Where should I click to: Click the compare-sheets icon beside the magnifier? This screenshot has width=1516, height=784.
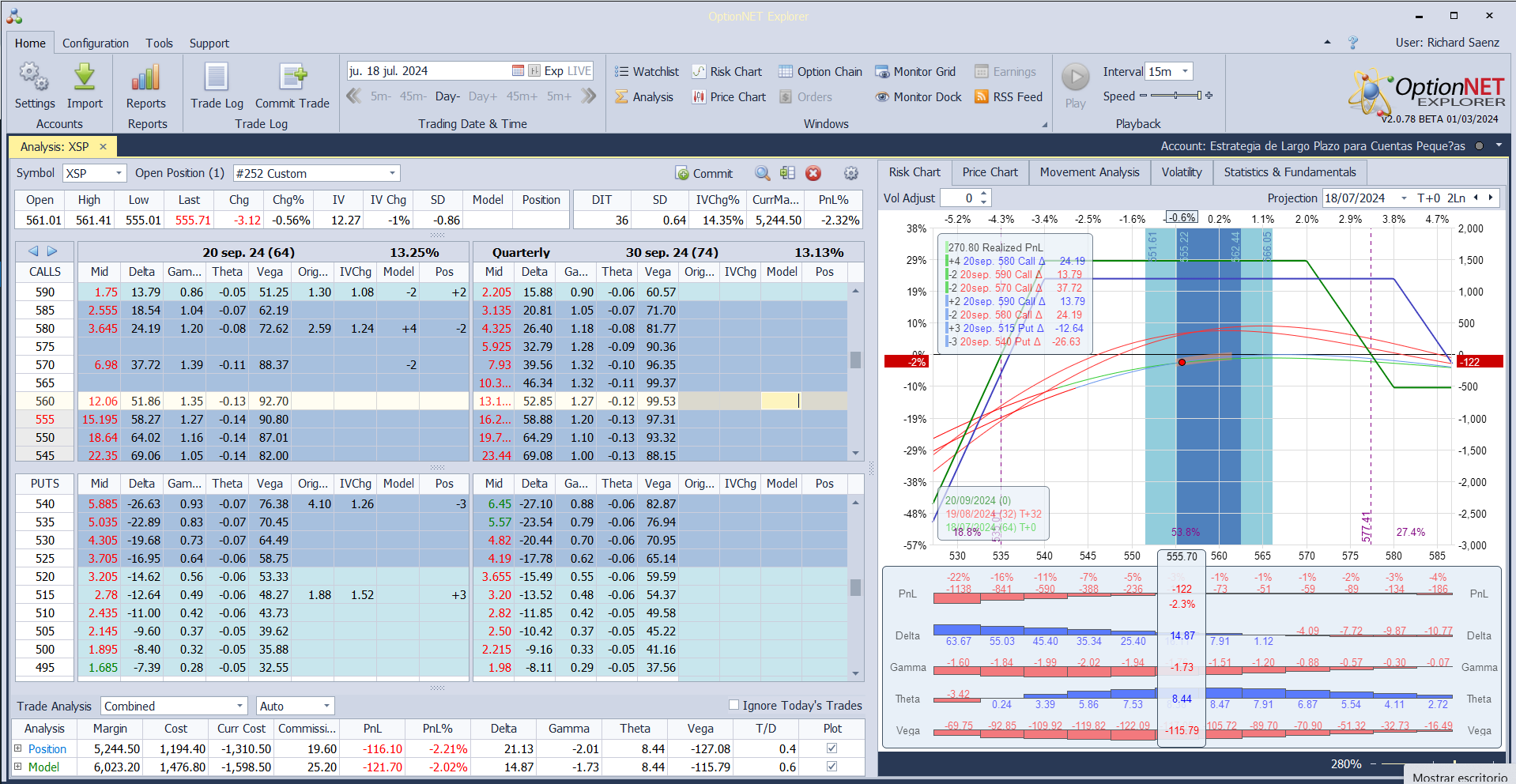coord(787,173)
